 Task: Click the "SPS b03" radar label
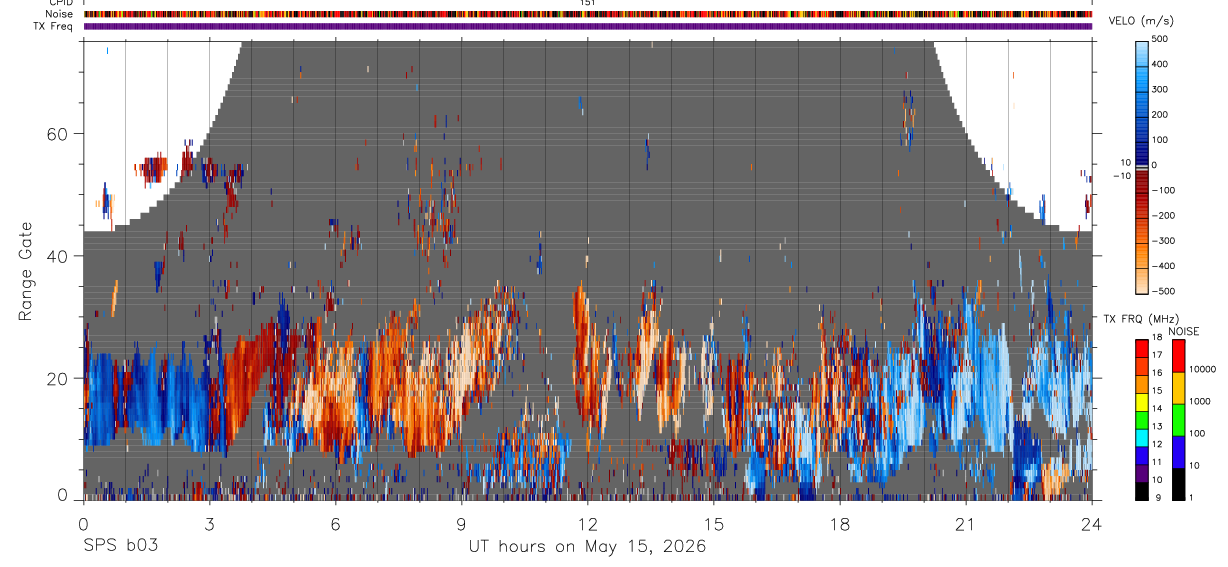click(120, 547)
